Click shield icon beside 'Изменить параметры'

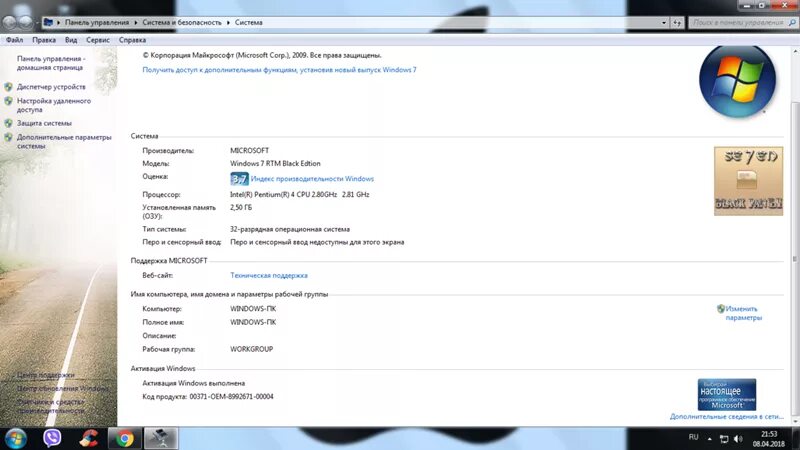tap(720, 309)
